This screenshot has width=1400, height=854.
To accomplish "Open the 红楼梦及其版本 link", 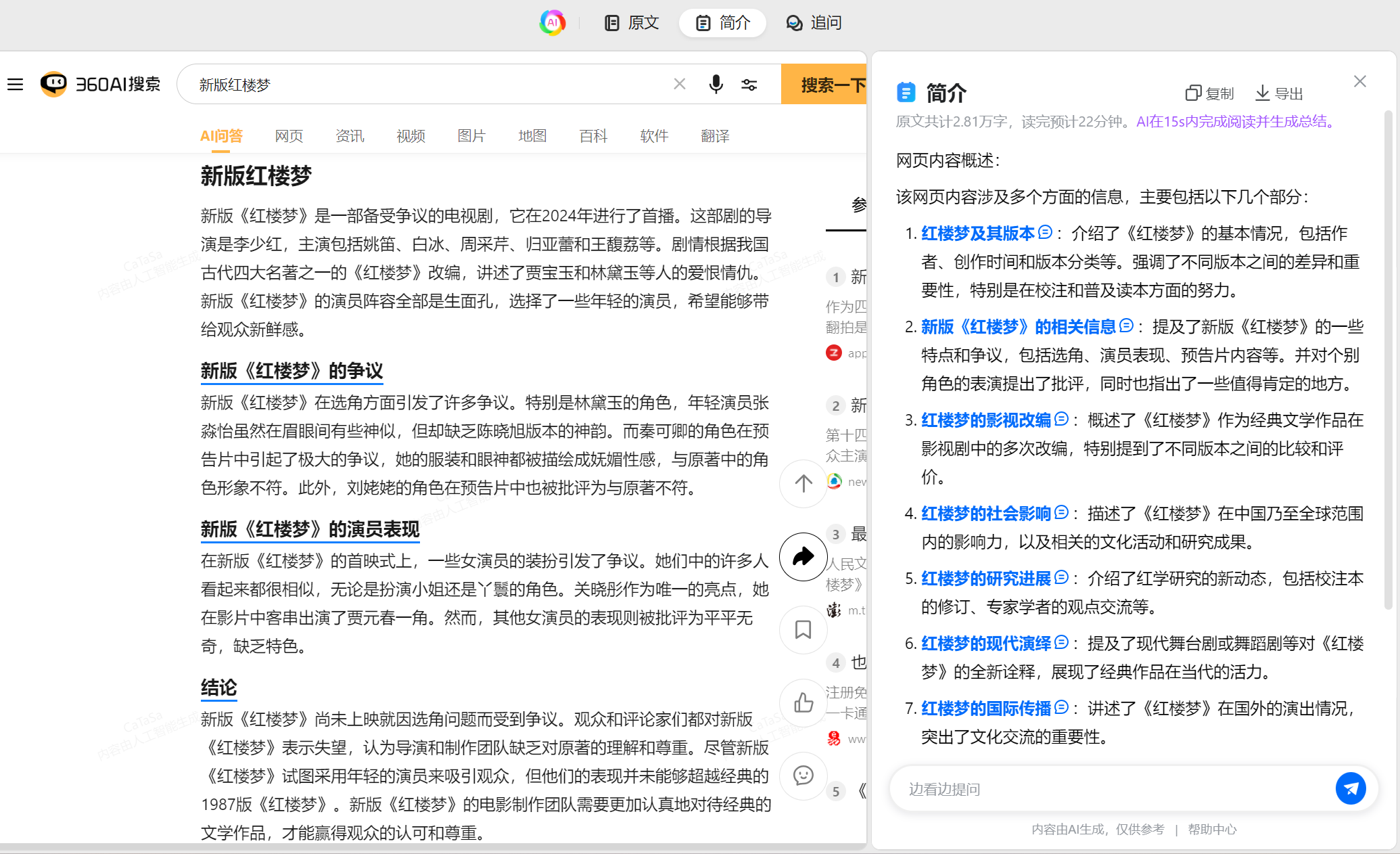I will pos(978,233).
